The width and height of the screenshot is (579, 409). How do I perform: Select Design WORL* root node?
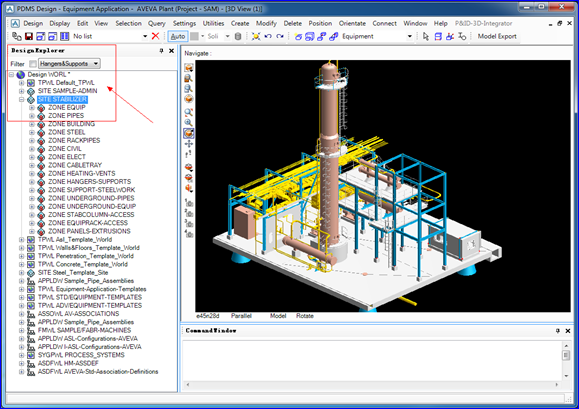pos(49,75)
